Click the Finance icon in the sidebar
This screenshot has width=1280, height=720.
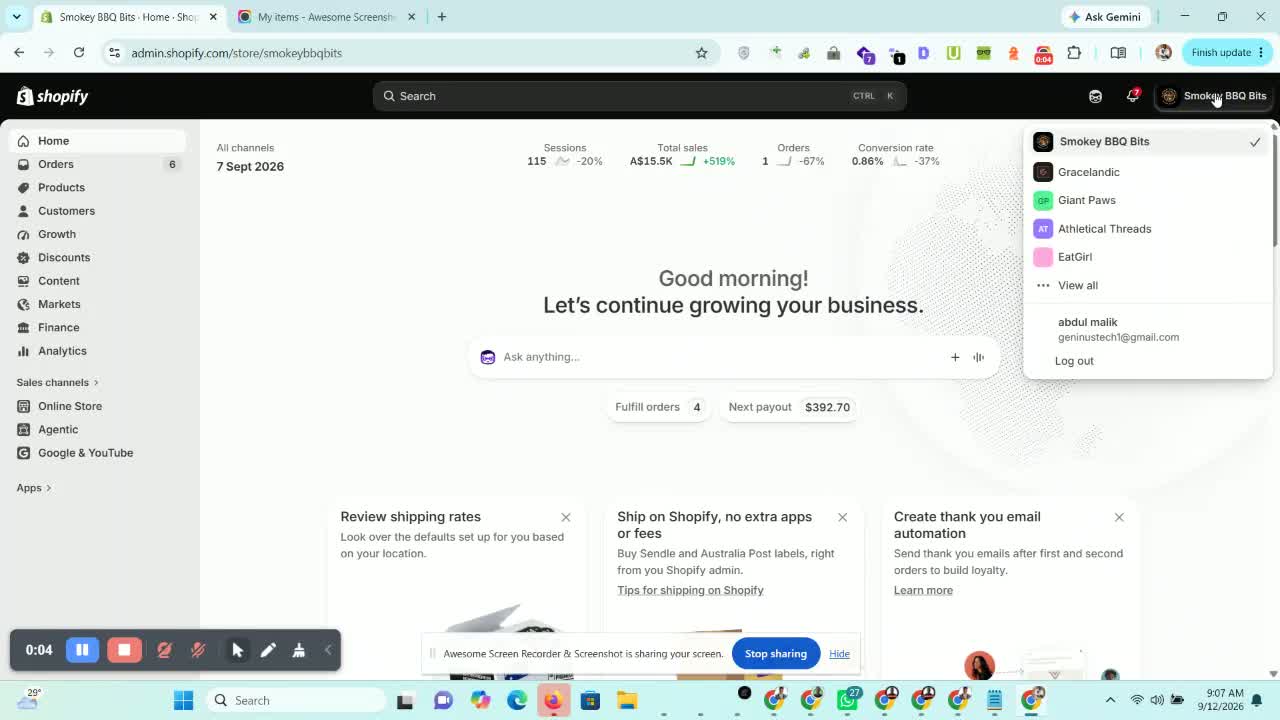(24, 328)
